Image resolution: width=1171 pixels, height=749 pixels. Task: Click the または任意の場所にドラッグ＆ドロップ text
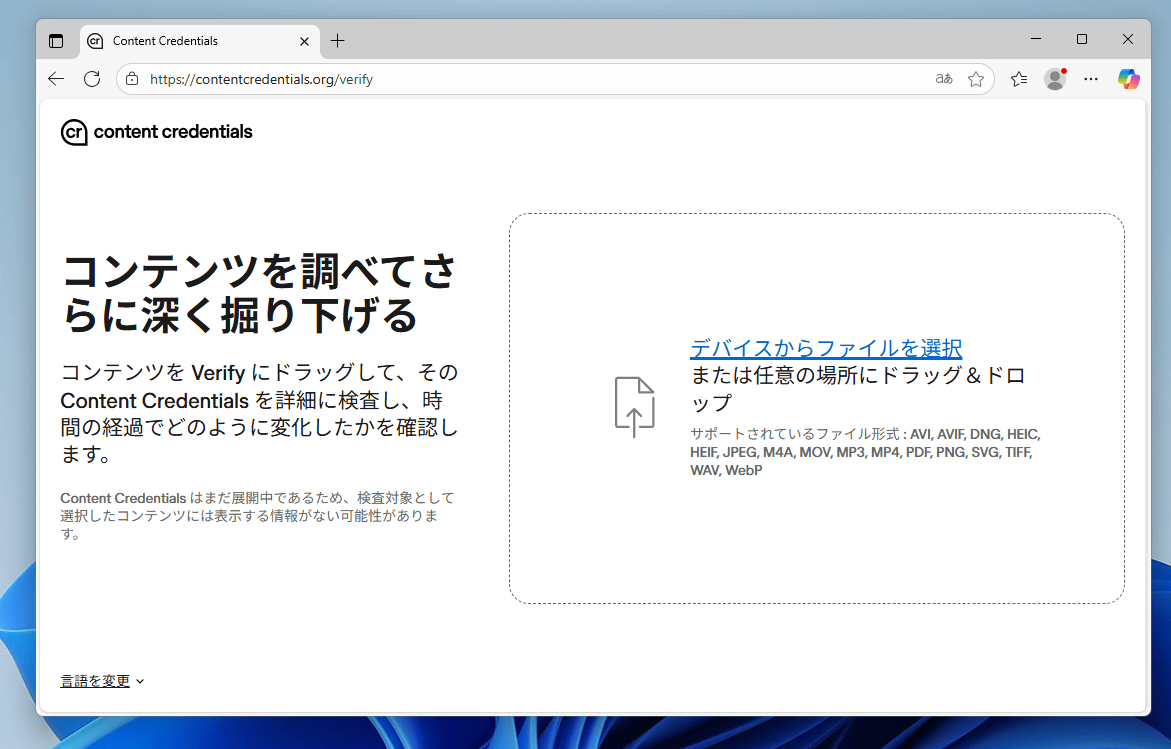[857, 388]
